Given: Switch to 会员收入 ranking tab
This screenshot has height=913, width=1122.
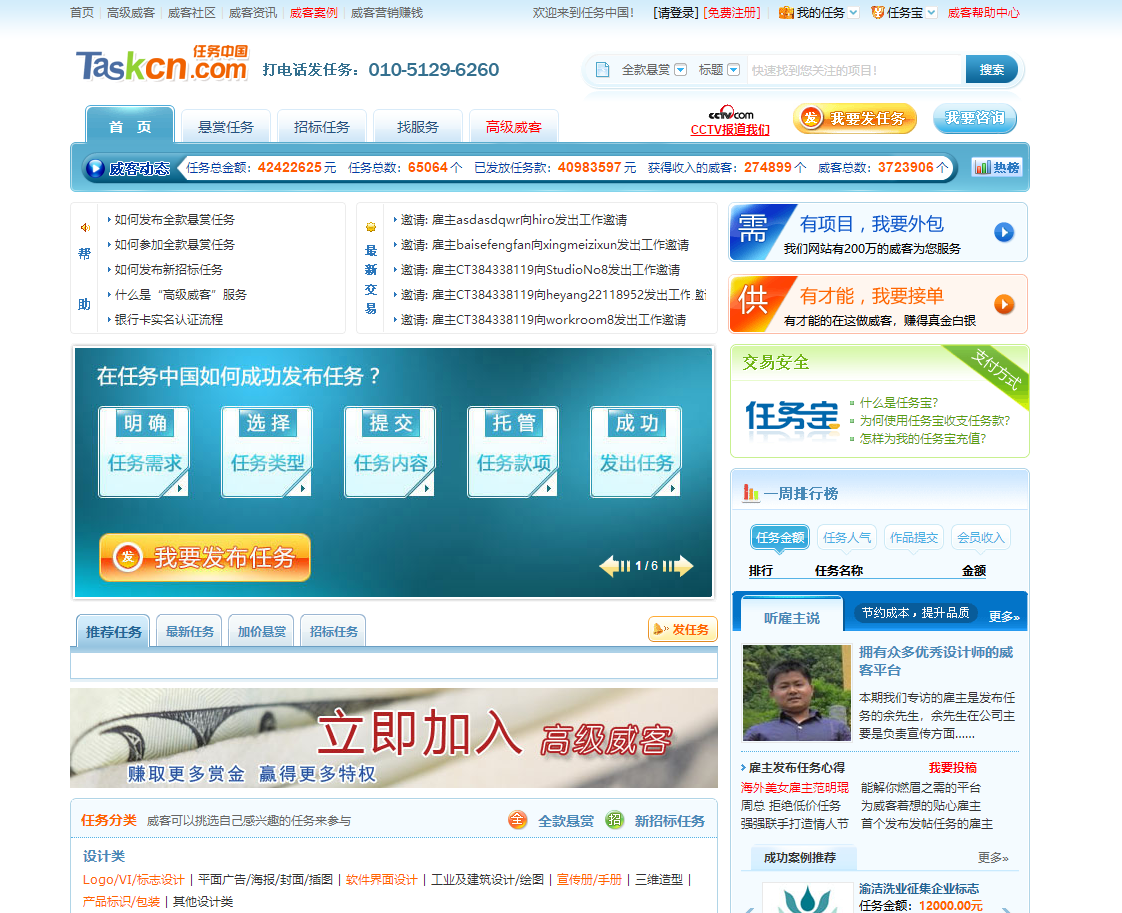Looking at the screenshot, I should click(x=980, y=537).
